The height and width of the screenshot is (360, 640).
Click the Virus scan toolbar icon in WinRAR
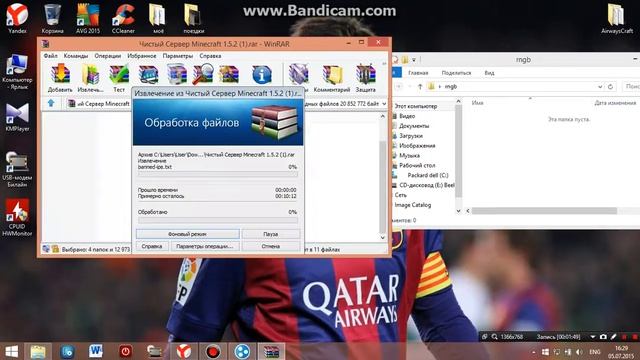(x=299, y=75)
